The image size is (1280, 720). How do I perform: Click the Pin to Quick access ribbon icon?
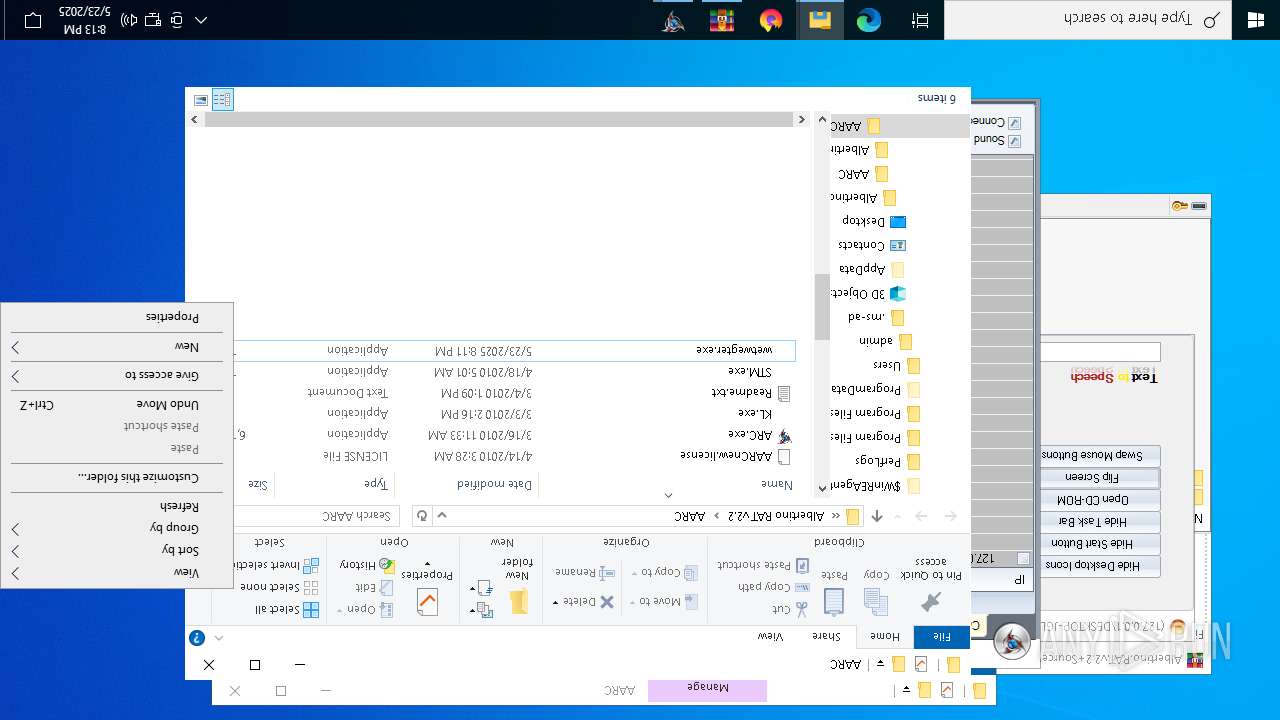(932, 601)
